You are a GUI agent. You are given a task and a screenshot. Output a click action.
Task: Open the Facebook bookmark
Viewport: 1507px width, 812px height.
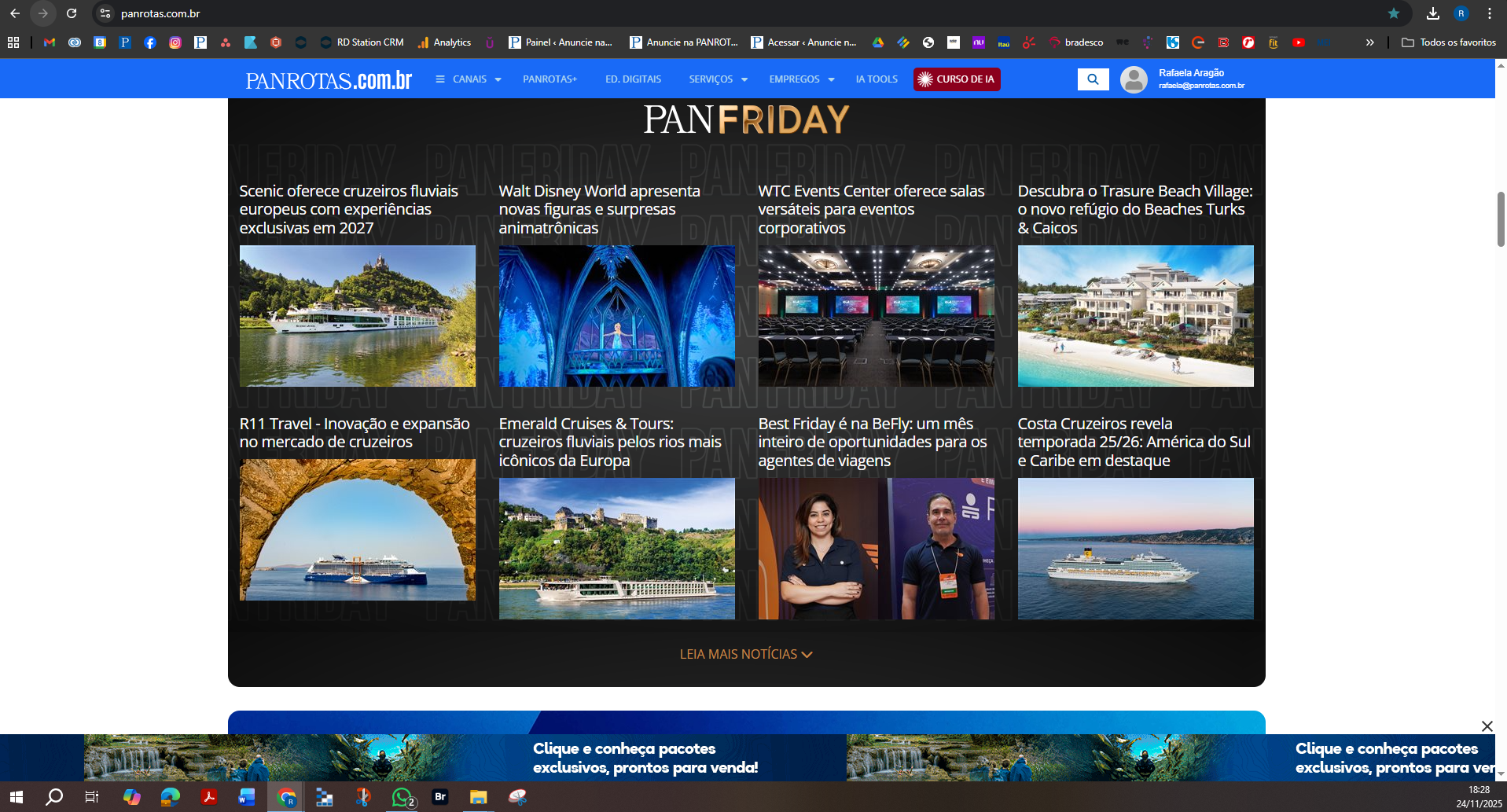tap(150, 42)
